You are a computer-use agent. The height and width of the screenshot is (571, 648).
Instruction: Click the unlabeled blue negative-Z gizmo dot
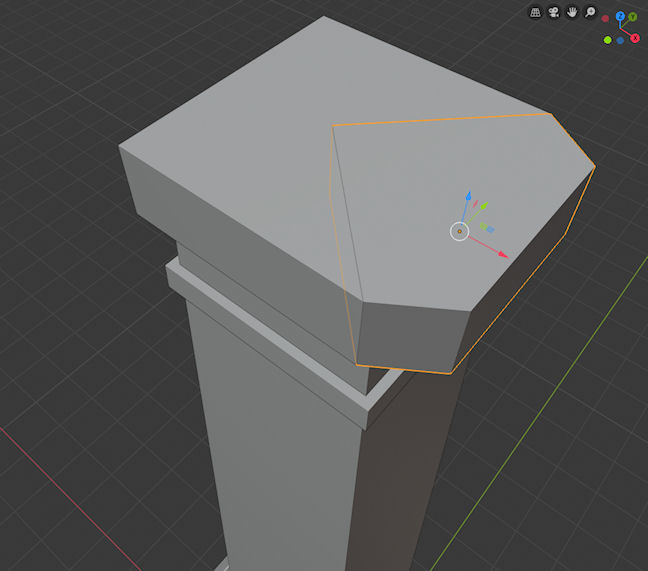click(620, 40)
